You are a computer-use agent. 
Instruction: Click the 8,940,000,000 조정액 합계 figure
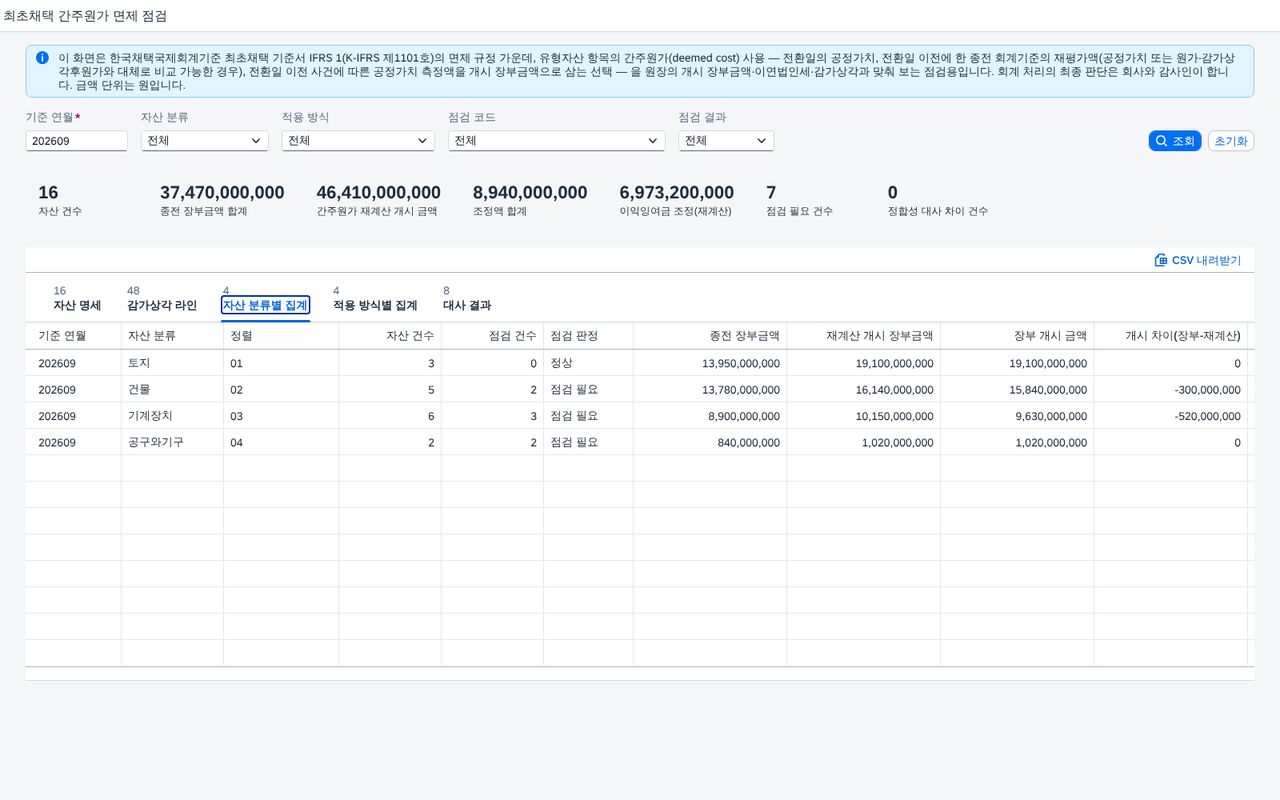530,192
